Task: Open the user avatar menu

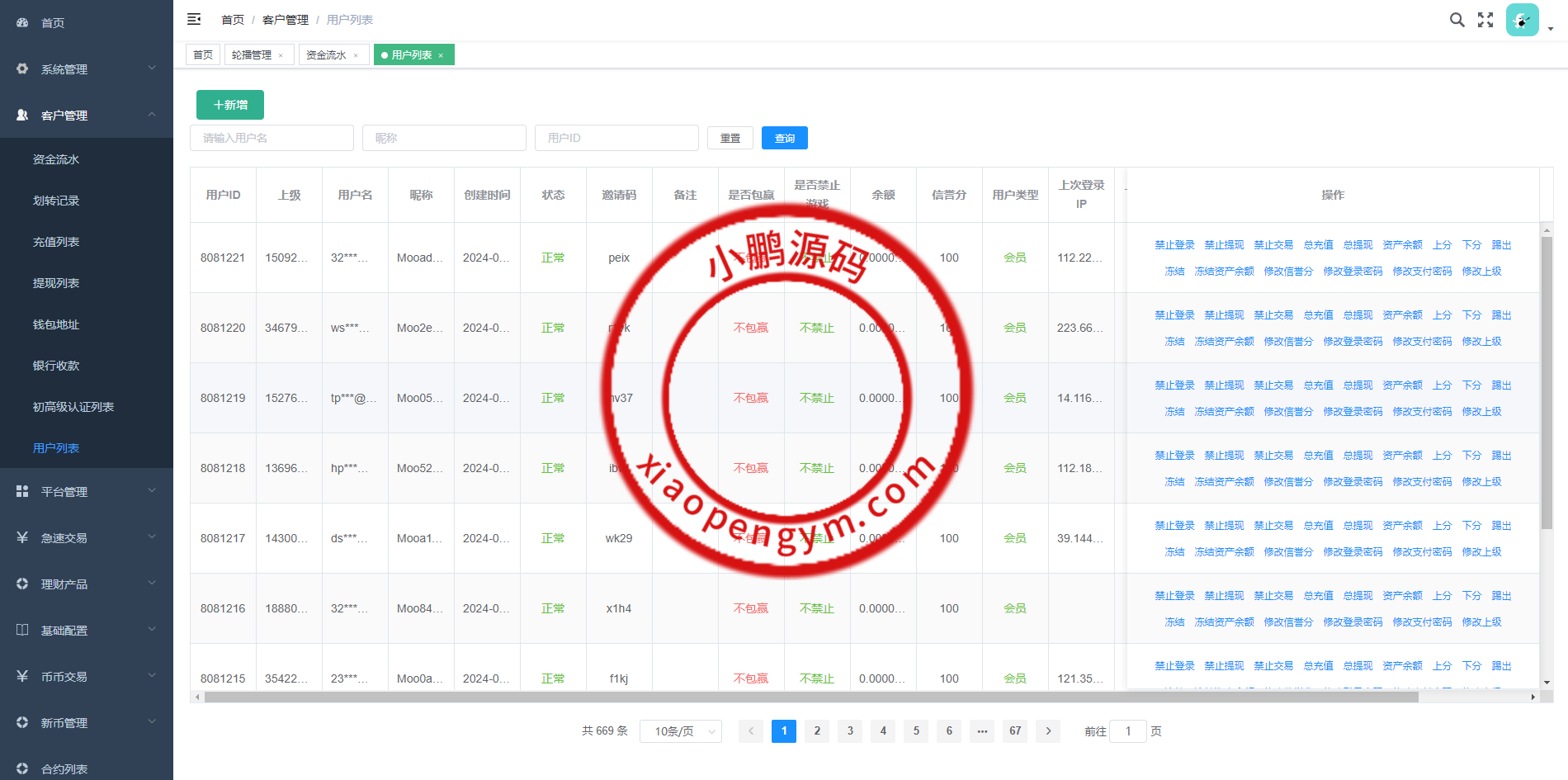Action: point(1522,20)
